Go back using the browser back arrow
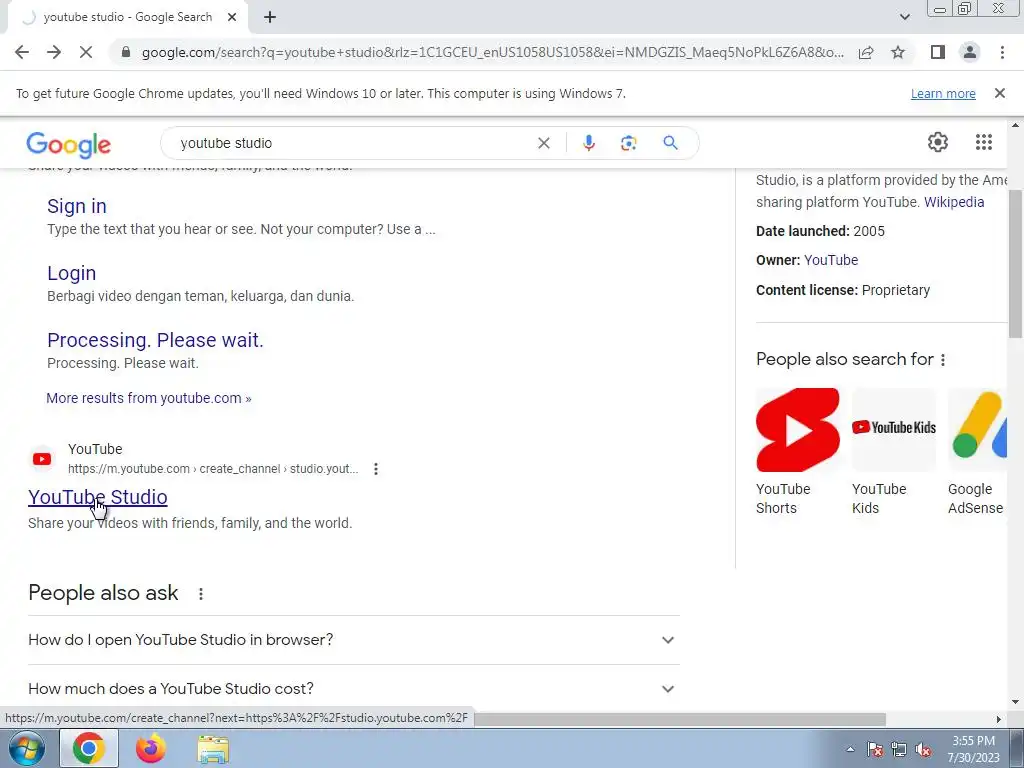 click(x=22, y=52)
